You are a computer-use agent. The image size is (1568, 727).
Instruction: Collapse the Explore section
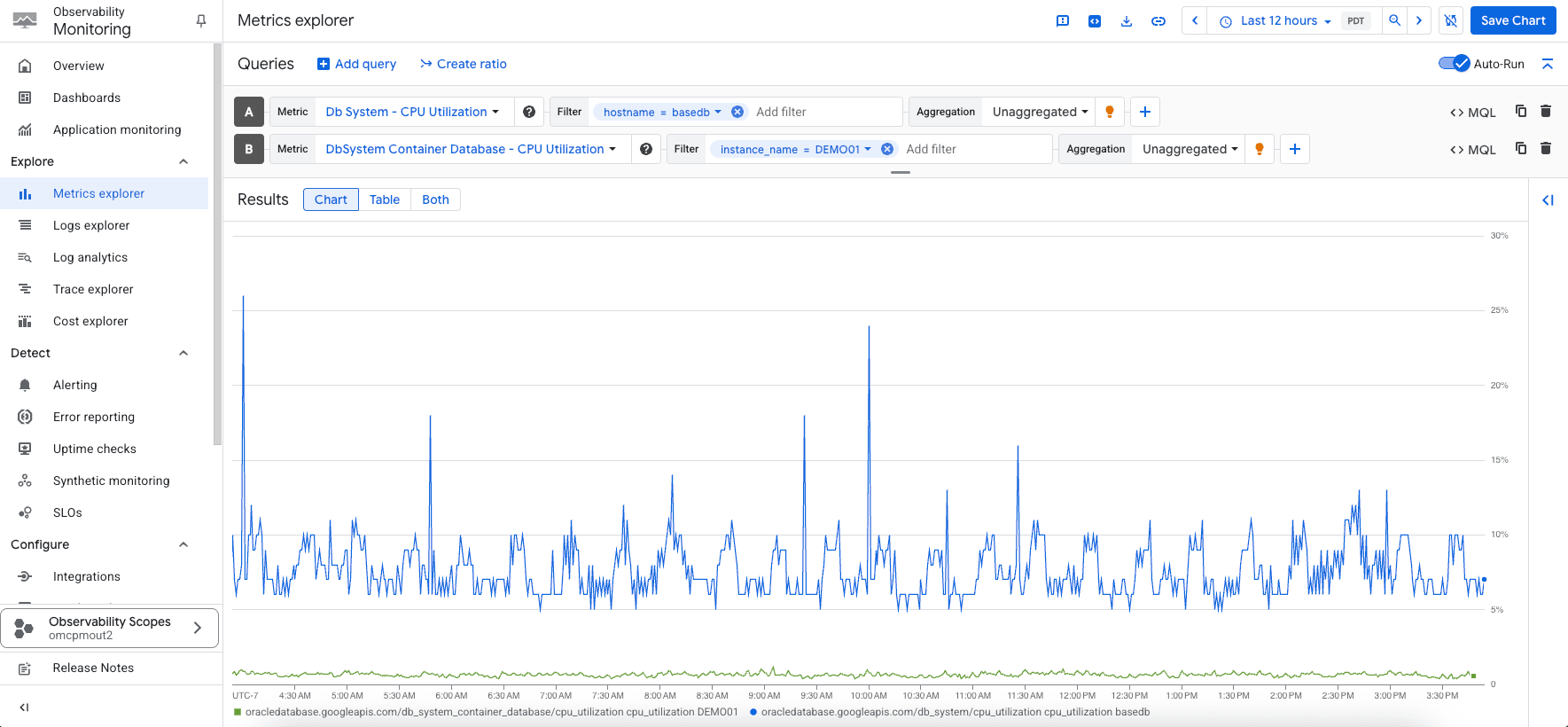pos(183,161)
